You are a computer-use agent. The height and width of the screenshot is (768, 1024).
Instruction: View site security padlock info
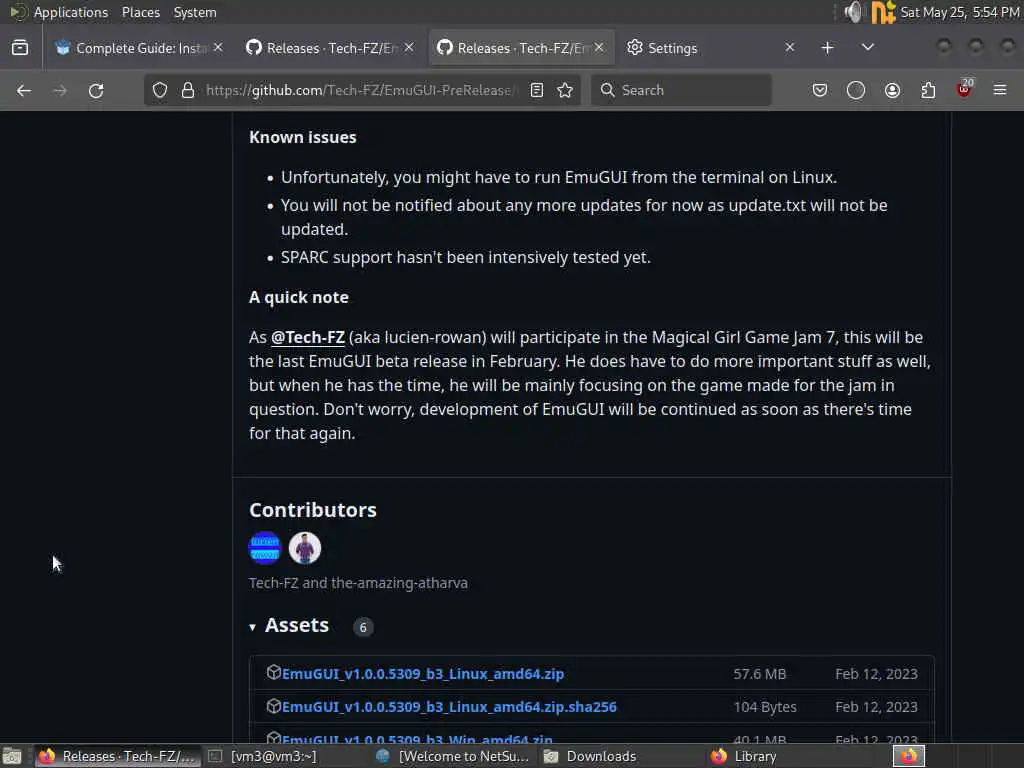[x=187, y=90]
